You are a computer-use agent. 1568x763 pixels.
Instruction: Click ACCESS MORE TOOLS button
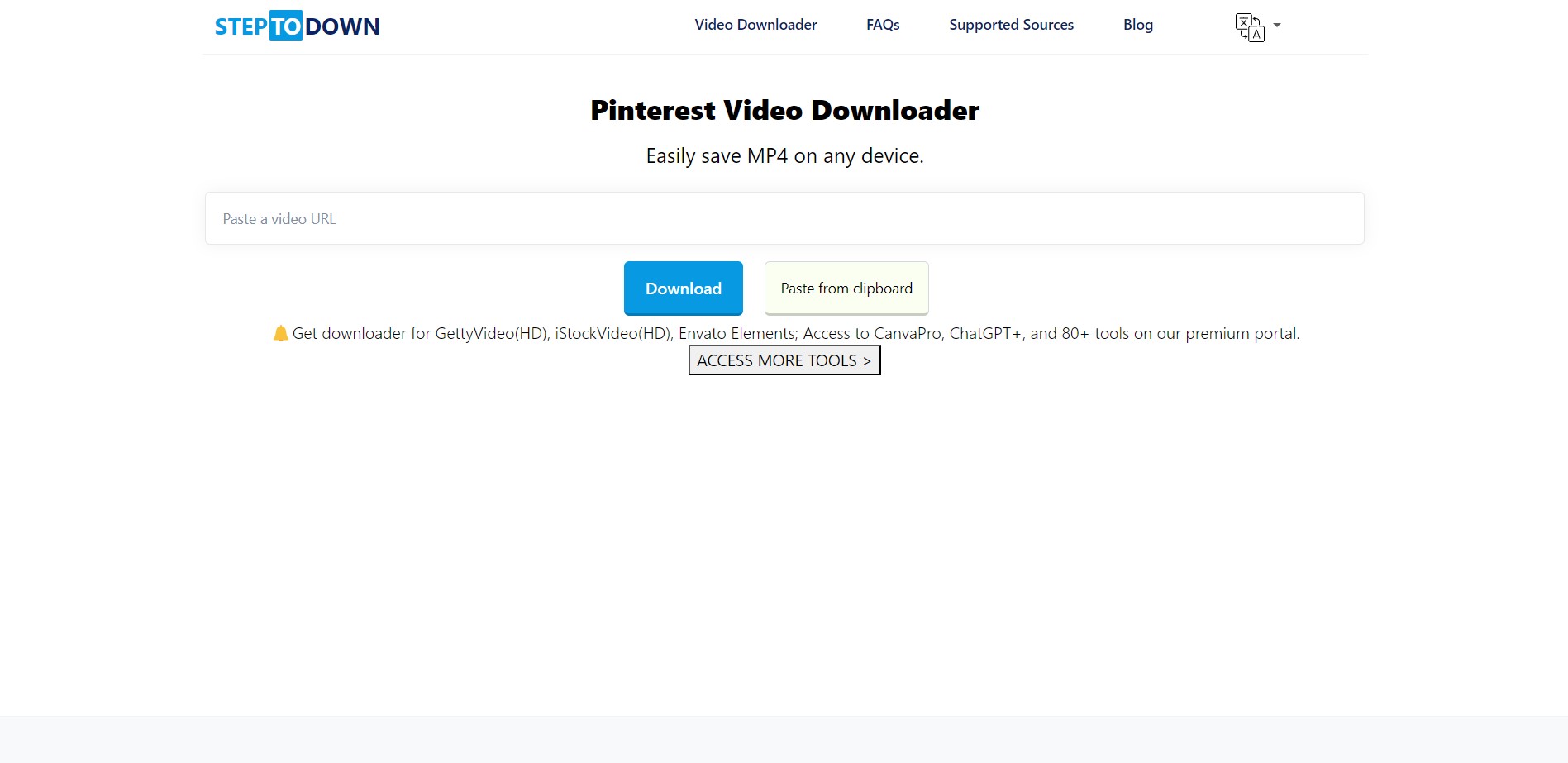pos(784,360)
